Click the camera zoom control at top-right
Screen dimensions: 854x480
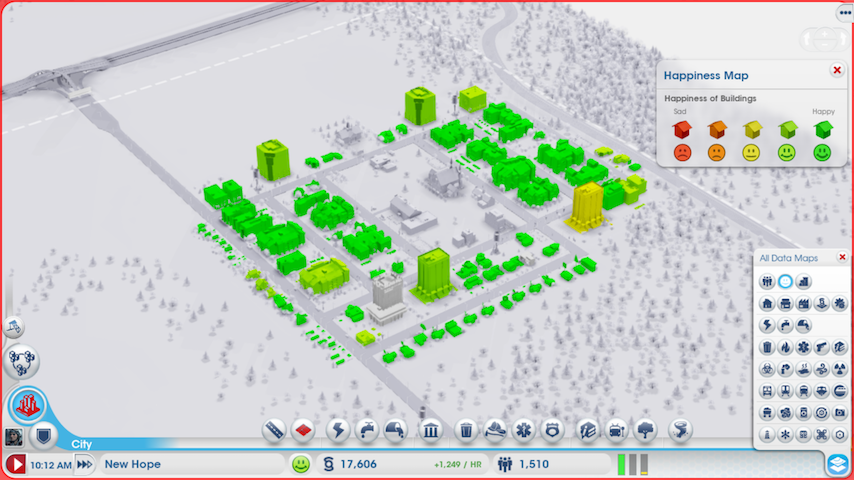[x=825, y=38]
